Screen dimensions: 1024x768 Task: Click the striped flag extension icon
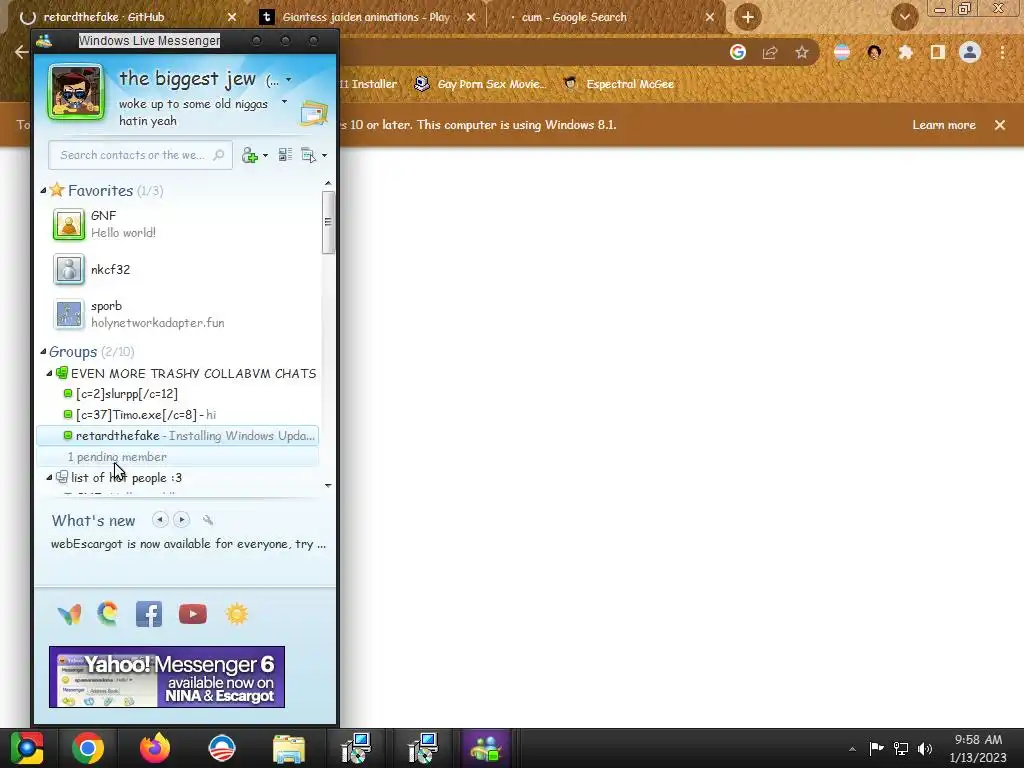(x=842, y=52)
